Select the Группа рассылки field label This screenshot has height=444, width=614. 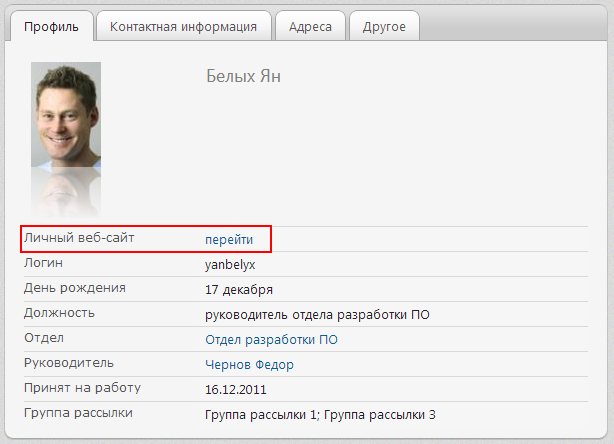point(78,413)
